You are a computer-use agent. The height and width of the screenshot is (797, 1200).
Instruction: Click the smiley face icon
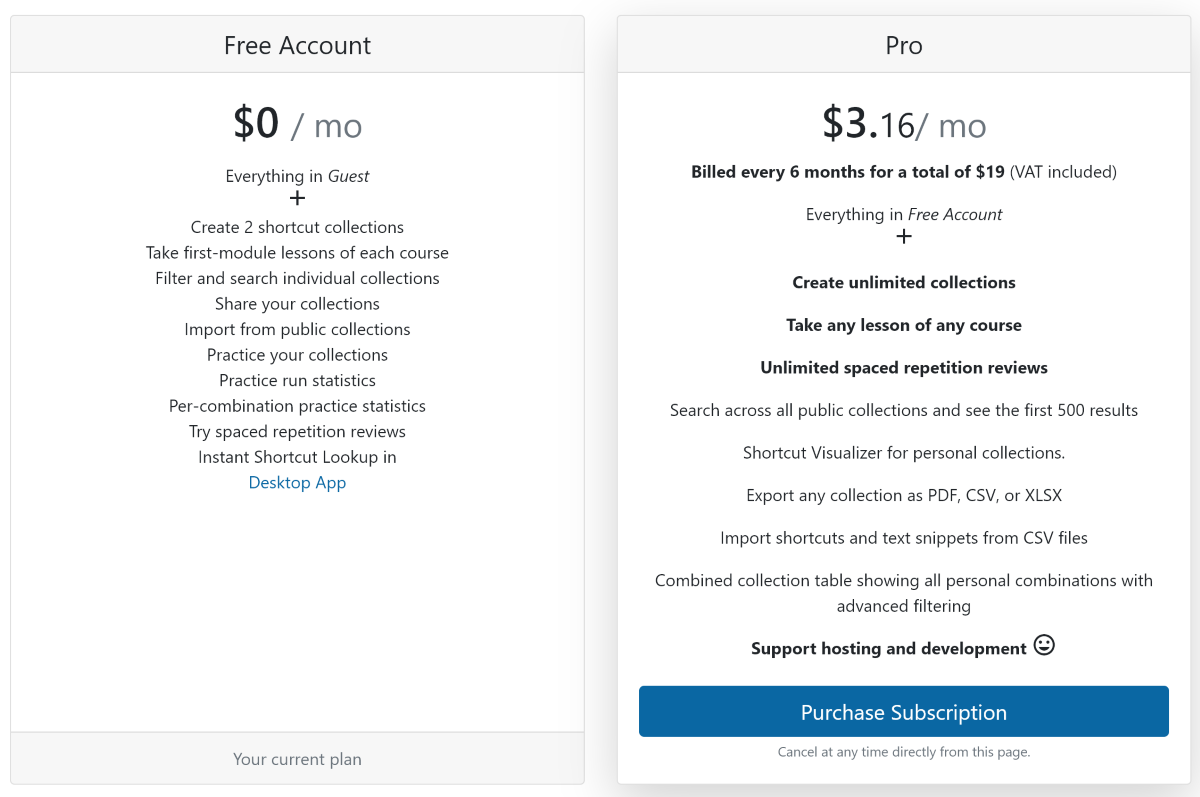pos(1044,646)
